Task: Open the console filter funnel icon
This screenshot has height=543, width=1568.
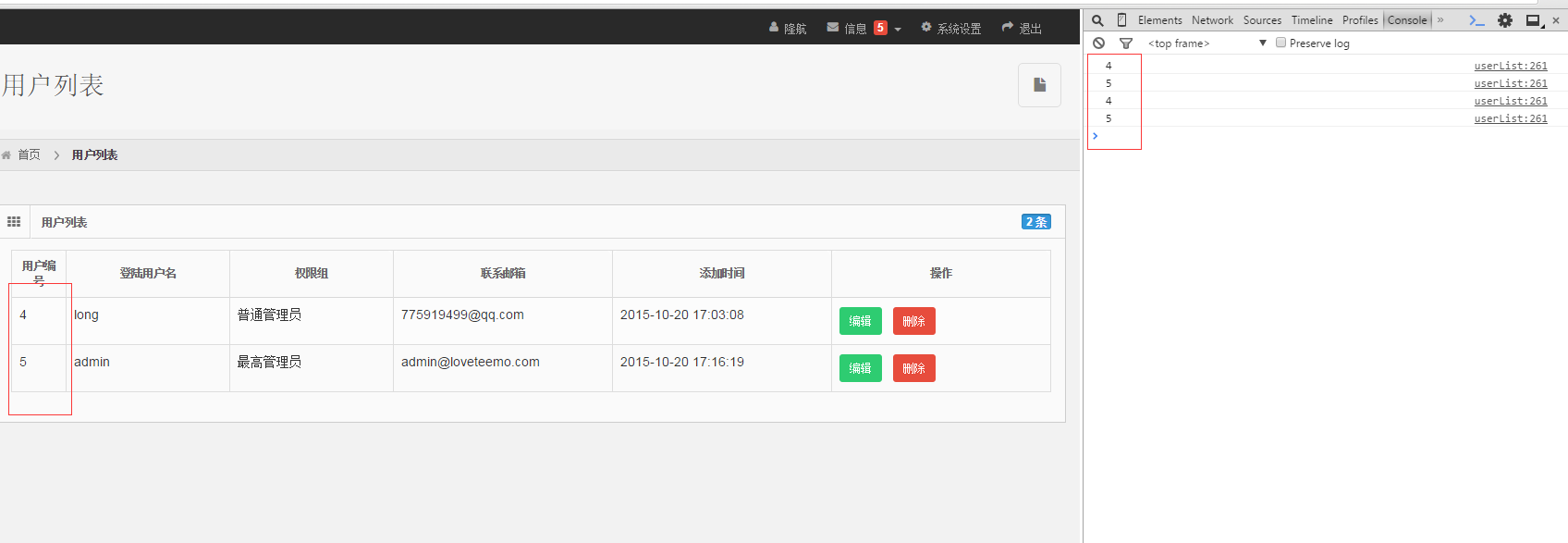Action: [1125, 43]
